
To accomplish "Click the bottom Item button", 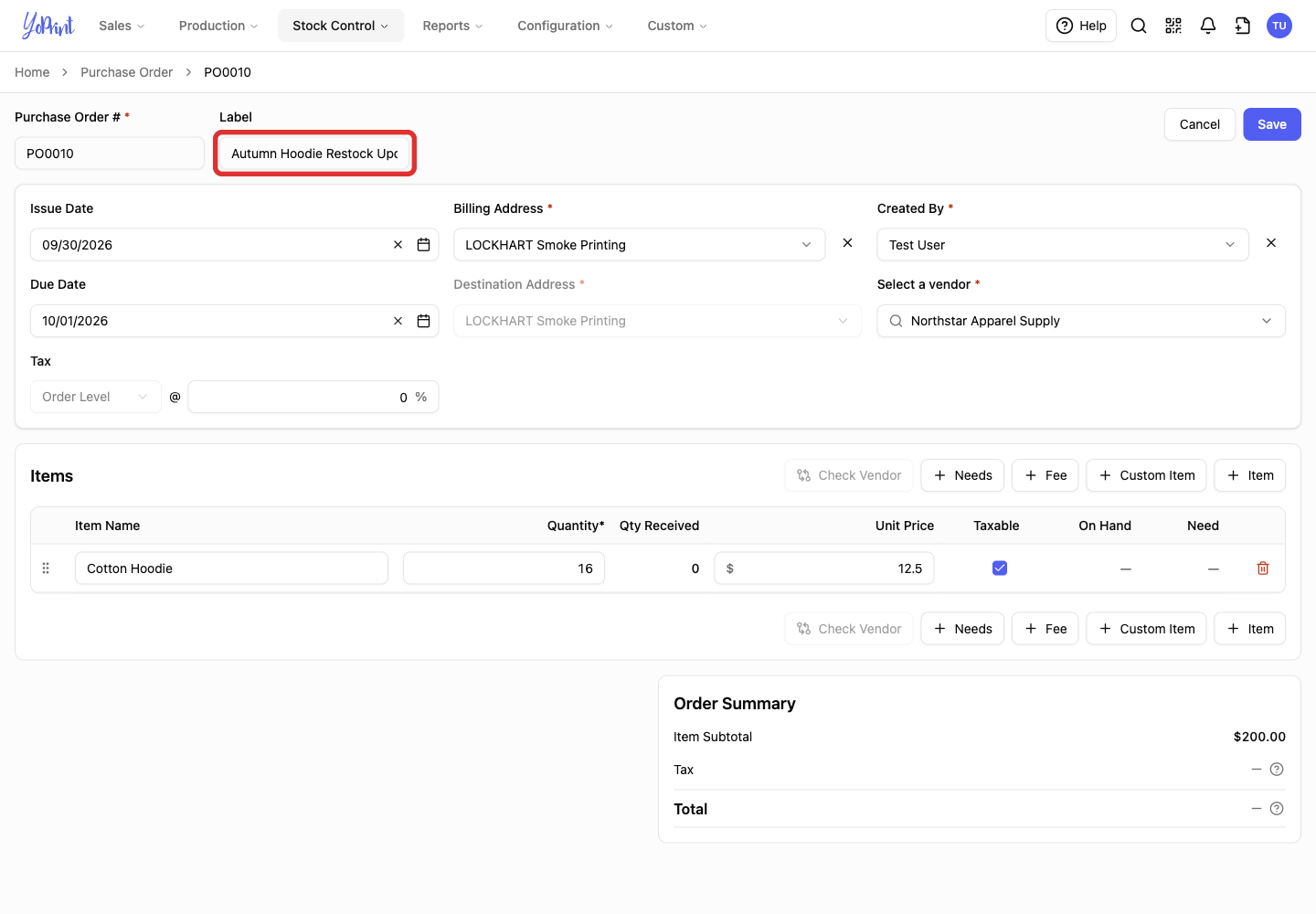I will tap(1249, 629).
